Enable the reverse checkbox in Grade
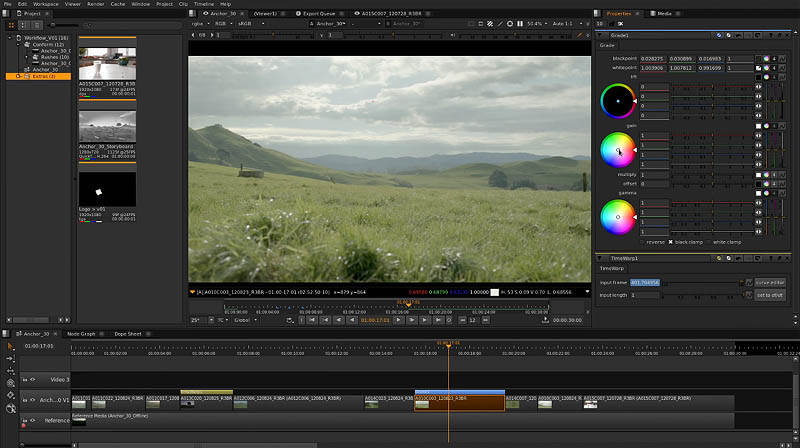The height and width of the screenshot is (448, 800). 642,242
